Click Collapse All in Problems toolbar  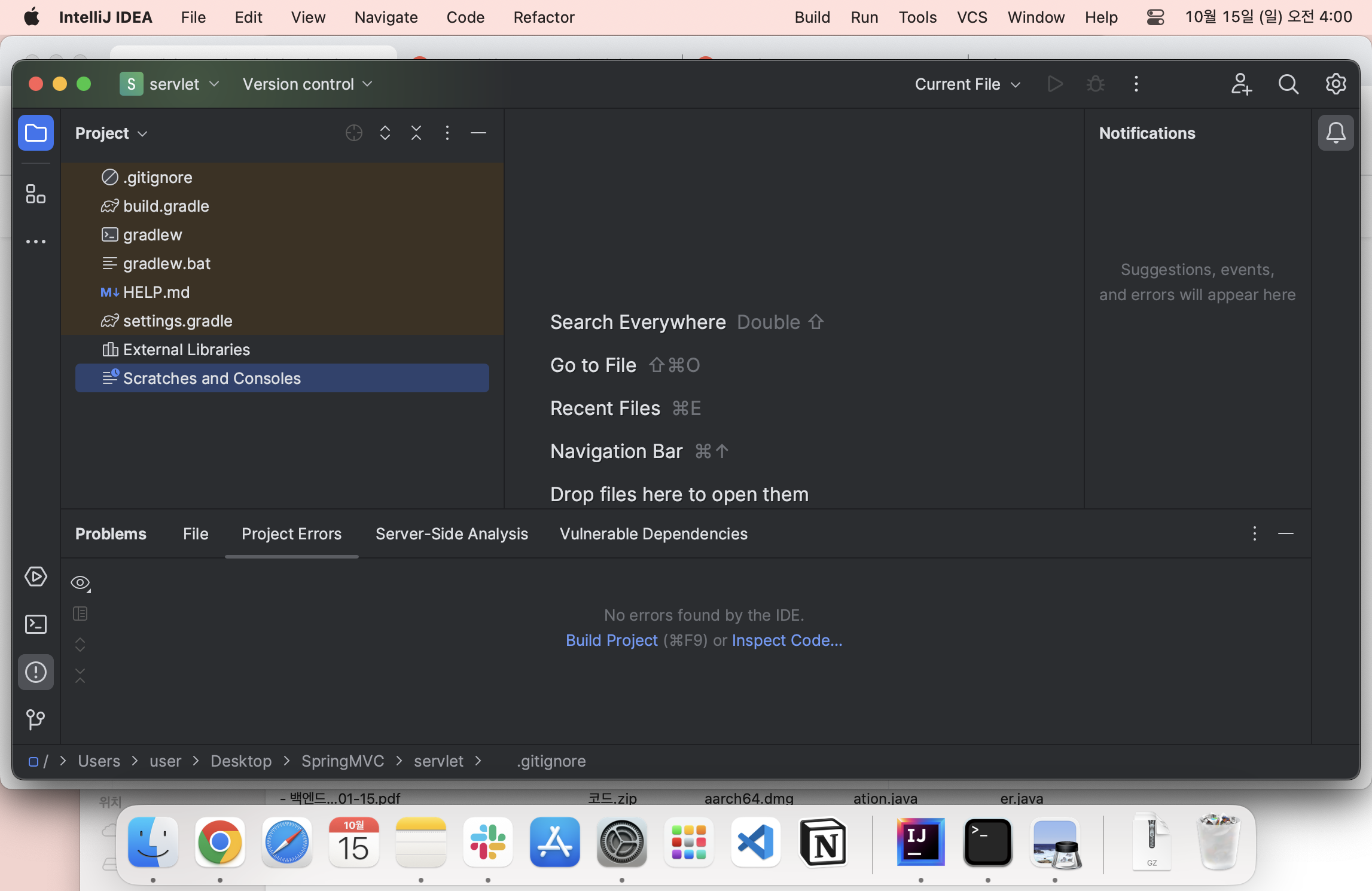coord(80,676)
